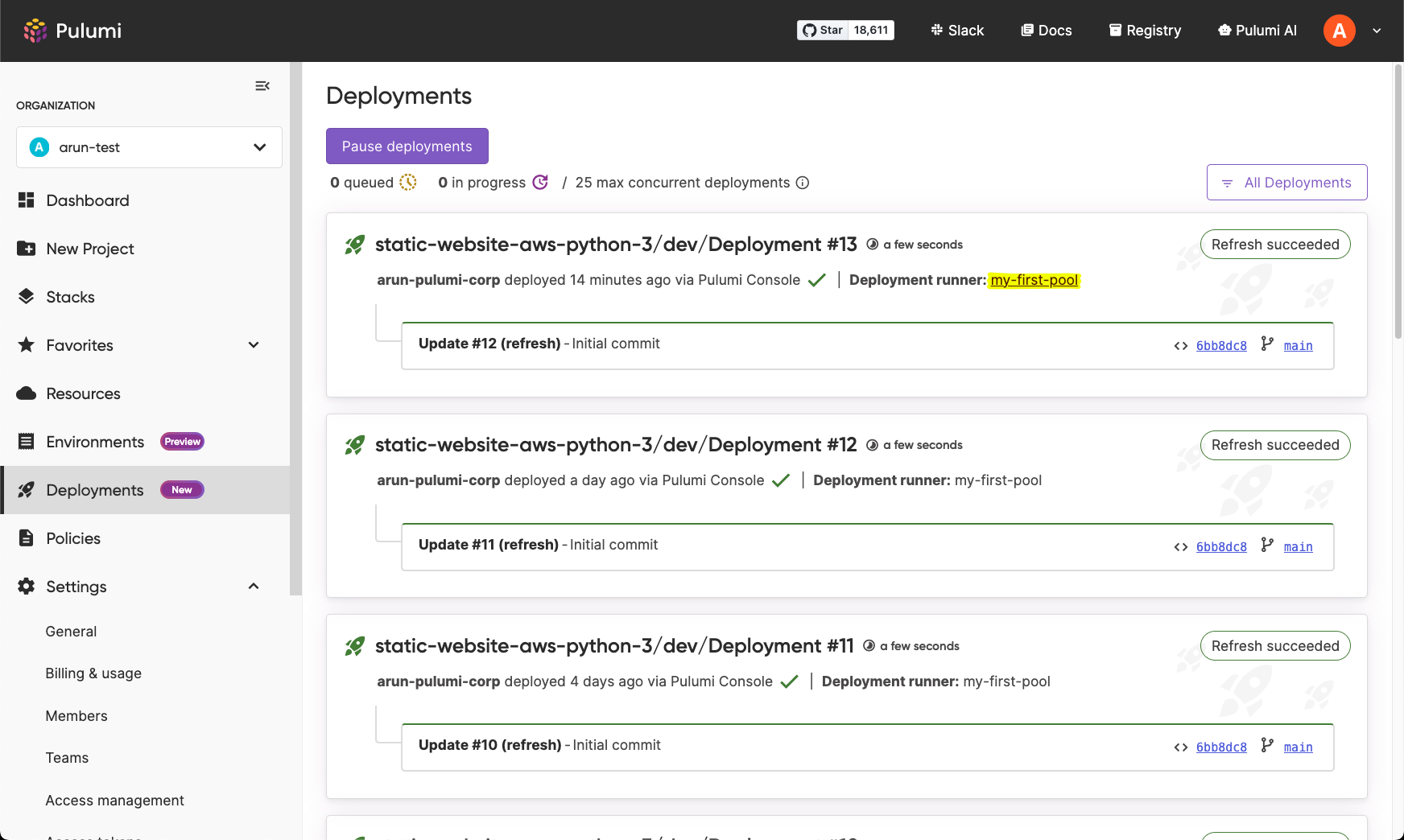The height and width of the screenshot is (840, 1404).
Task: Open commit 6bb8dc8 on Update #10
Action: 1221,747
